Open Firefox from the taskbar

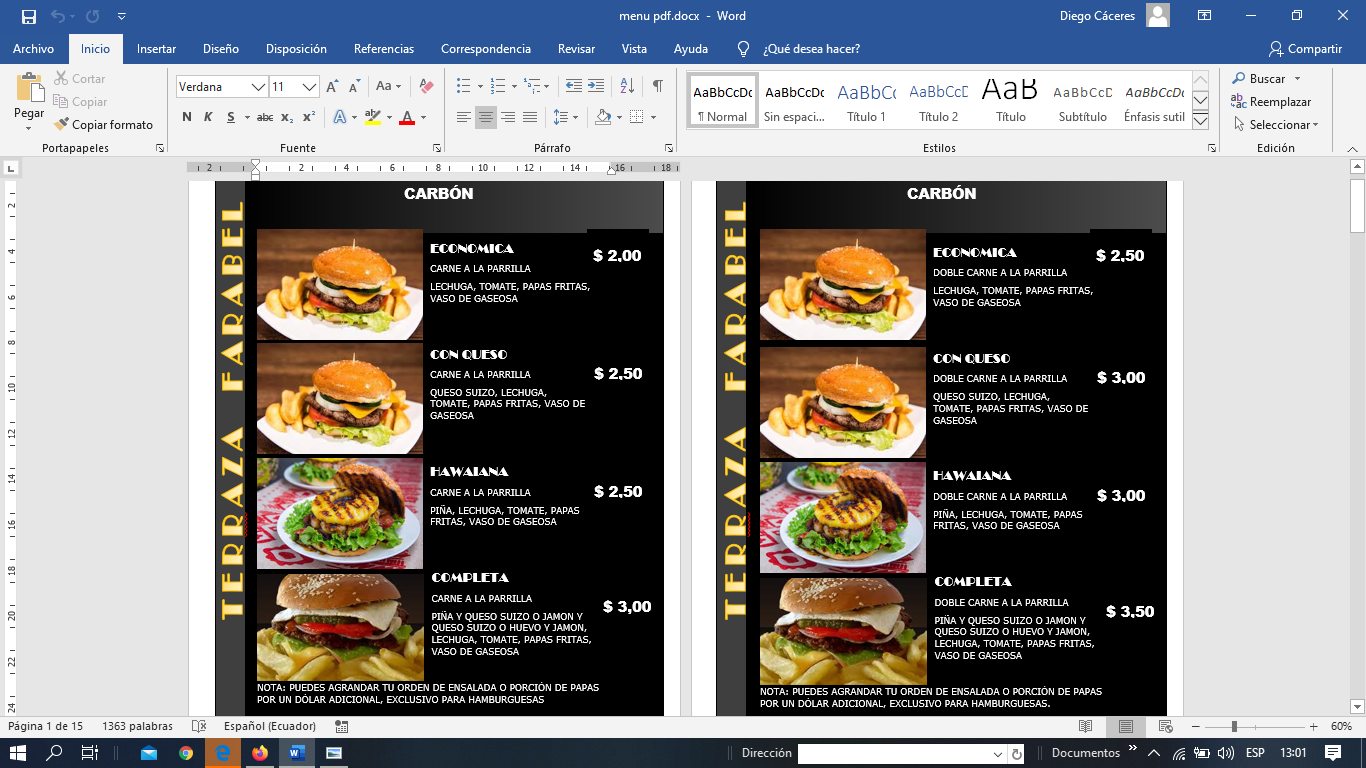point(260,753)
